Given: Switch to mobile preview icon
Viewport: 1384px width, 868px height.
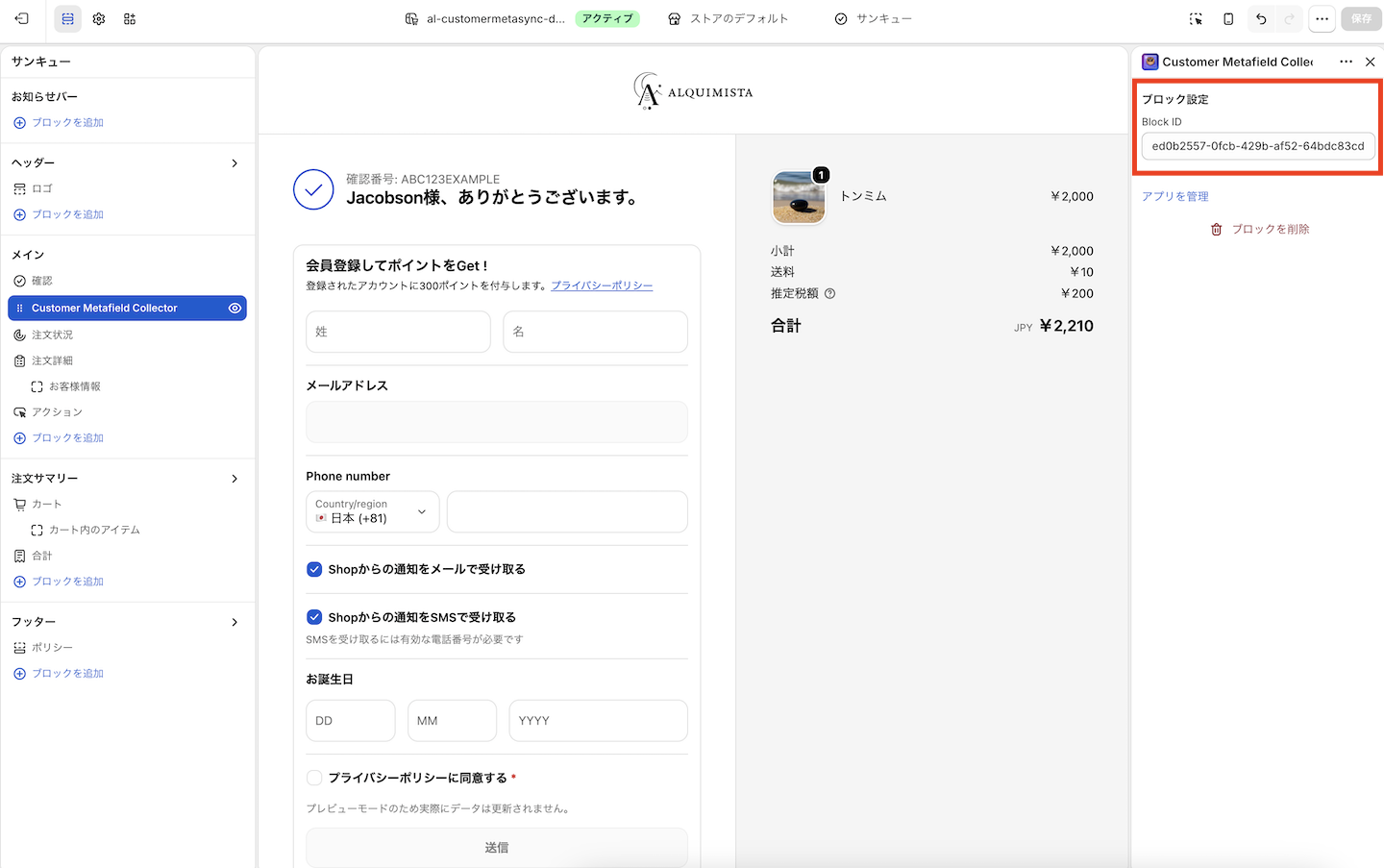Looking at the screenshot, I should [1228, 18].
